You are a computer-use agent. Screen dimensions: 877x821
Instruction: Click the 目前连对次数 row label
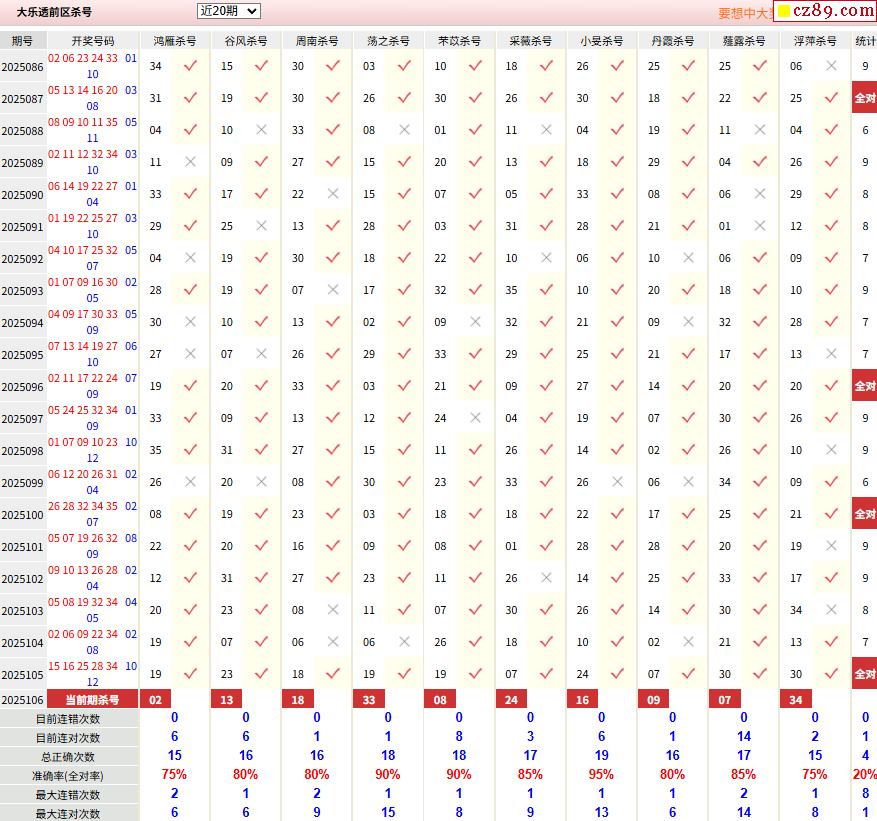pos(68,738)
